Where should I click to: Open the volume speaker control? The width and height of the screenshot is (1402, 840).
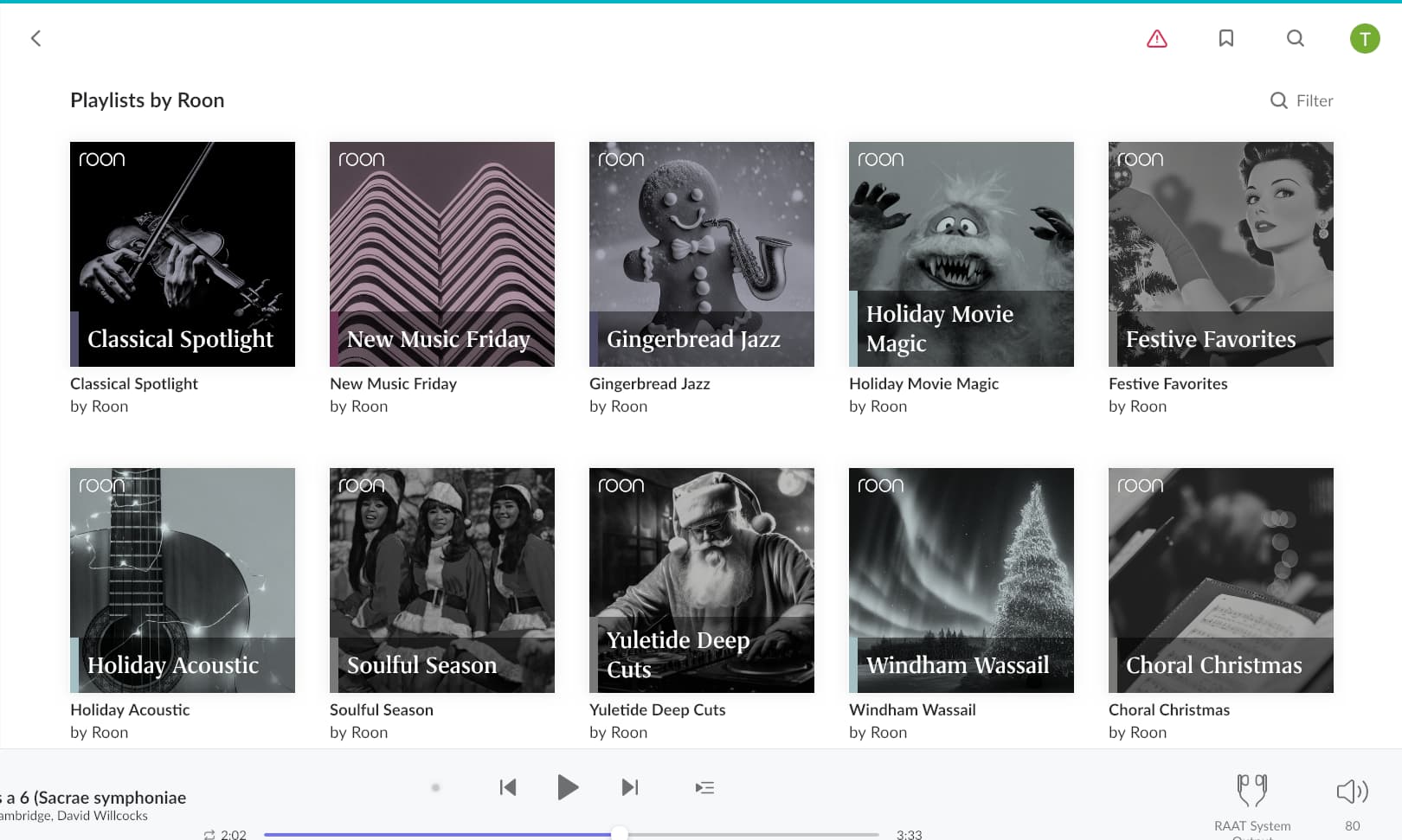click(1352, 791)
